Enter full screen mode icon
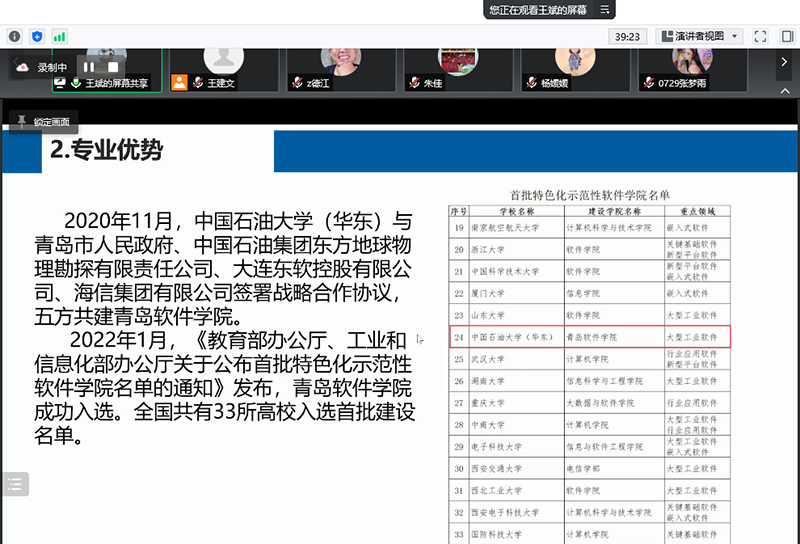The height and width of the screenshot is (544, 800). (x=760, y=36)
